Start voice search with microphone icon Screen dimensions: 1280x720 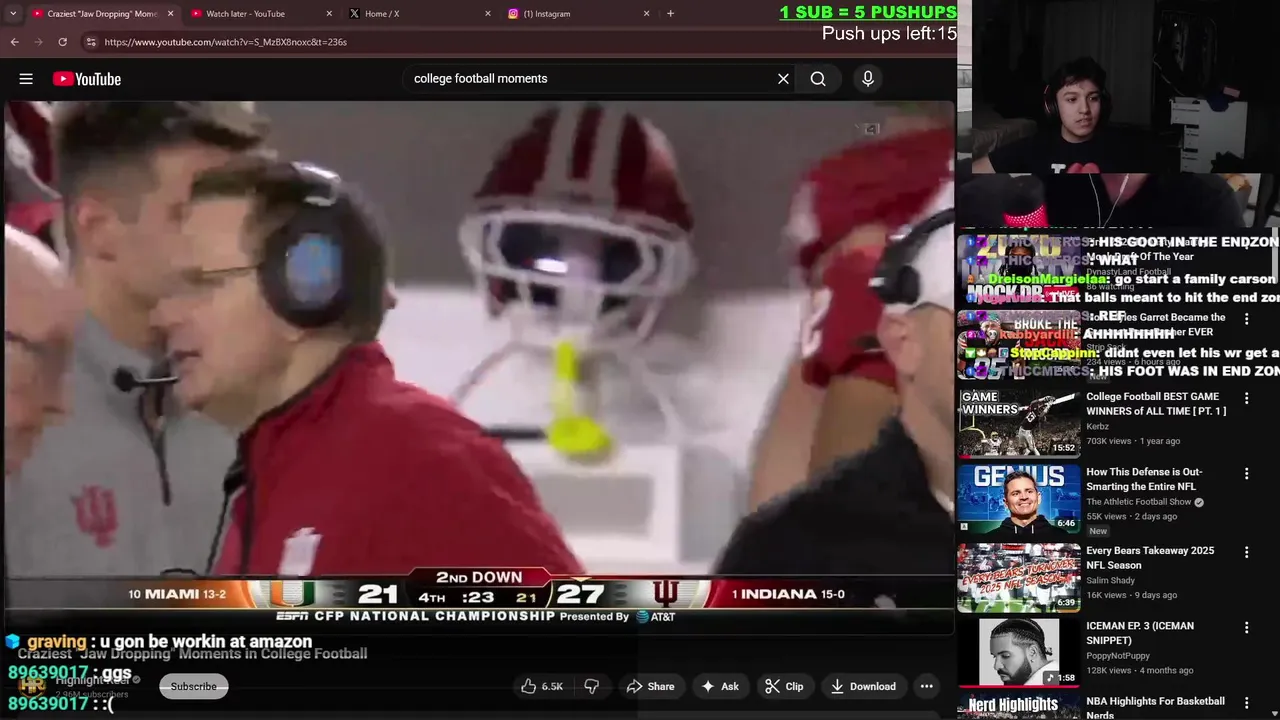pos(868,79)
